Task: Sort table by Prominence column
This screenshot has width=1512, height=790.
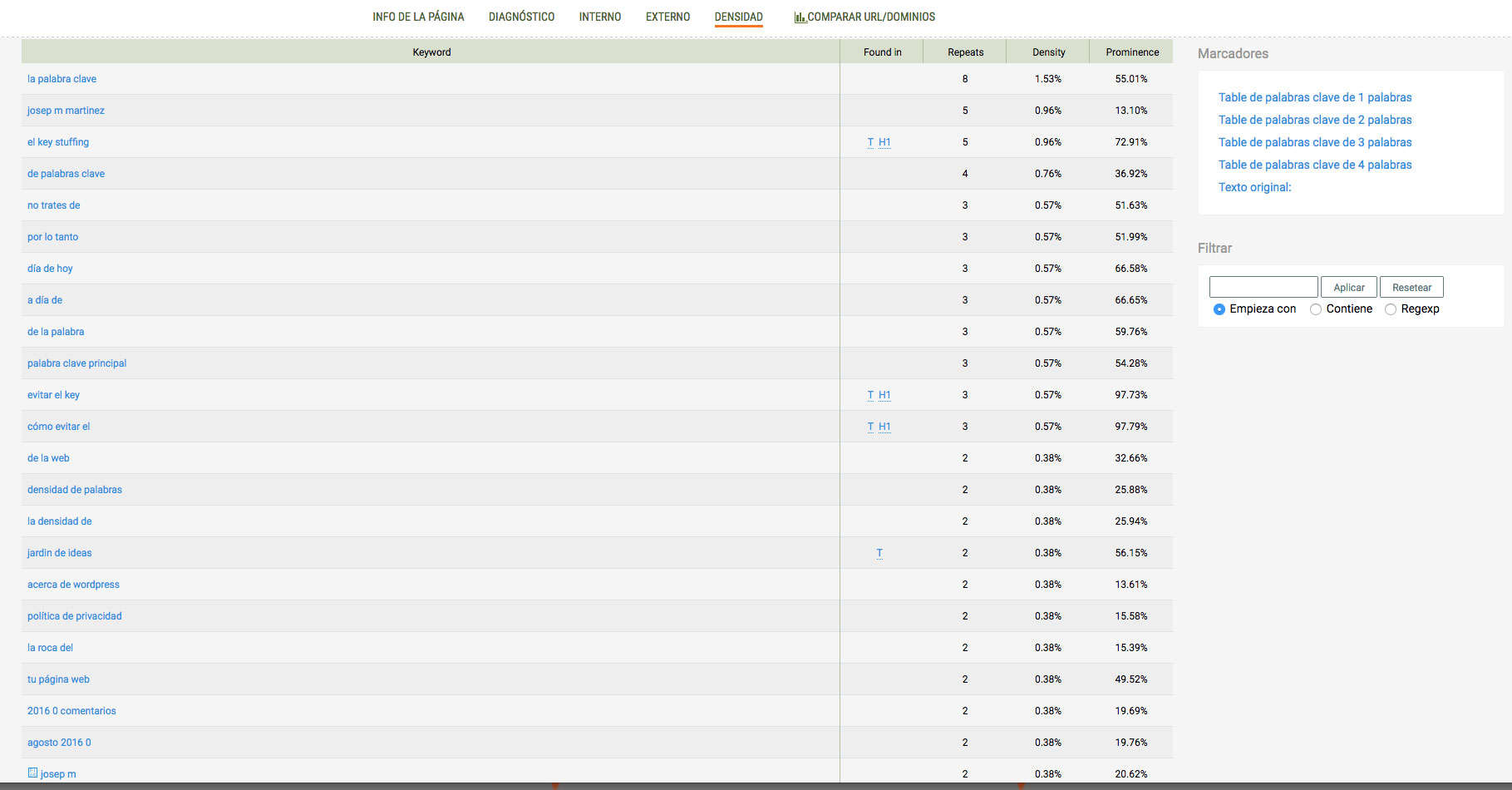Action: 1132,52
